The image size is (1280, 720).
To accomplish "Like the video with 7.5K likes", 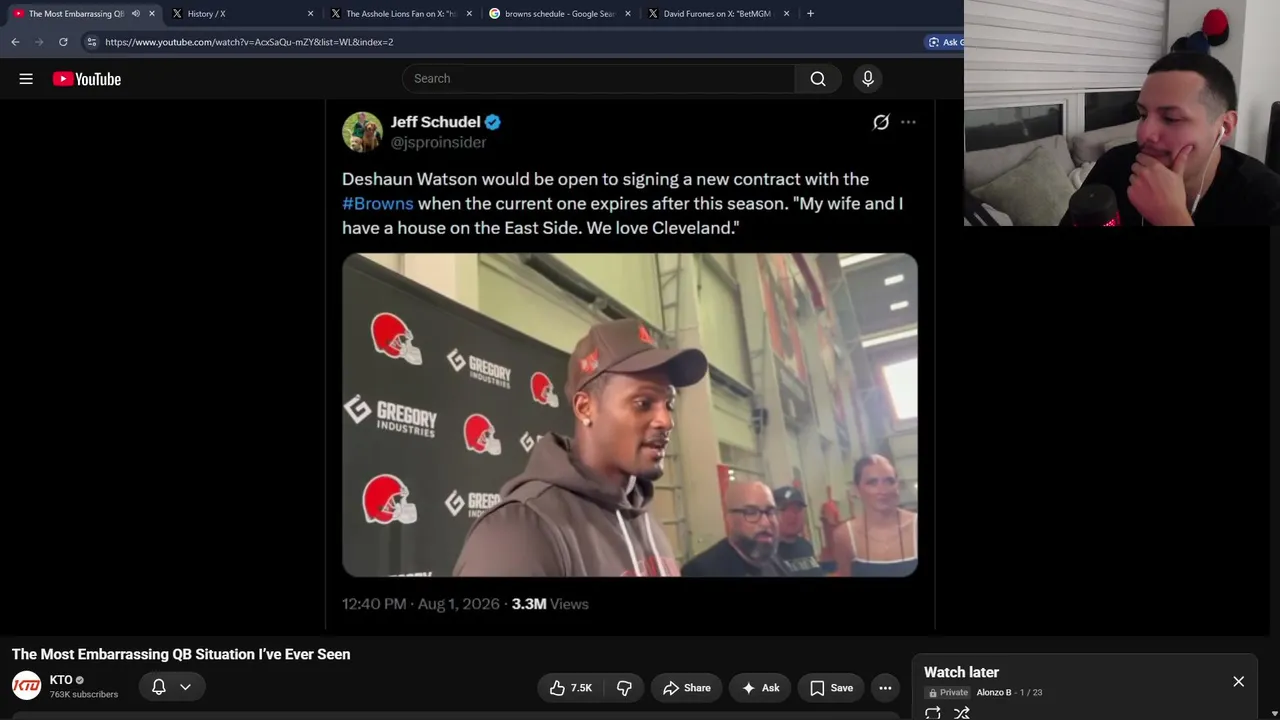I will tap(571, 687).
